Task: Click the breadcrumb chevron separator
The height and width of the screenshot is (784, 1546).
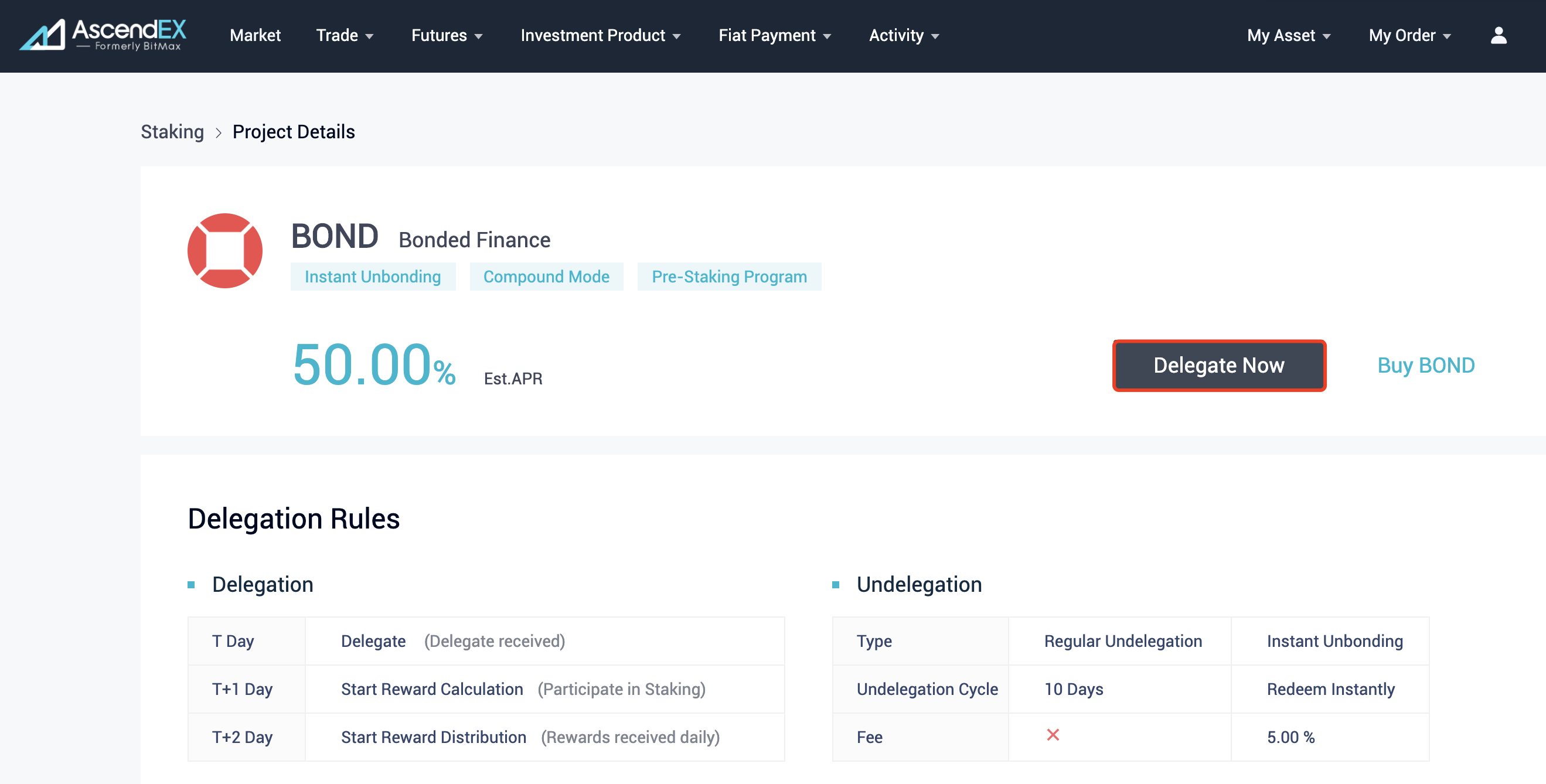Action: [219, 132]
